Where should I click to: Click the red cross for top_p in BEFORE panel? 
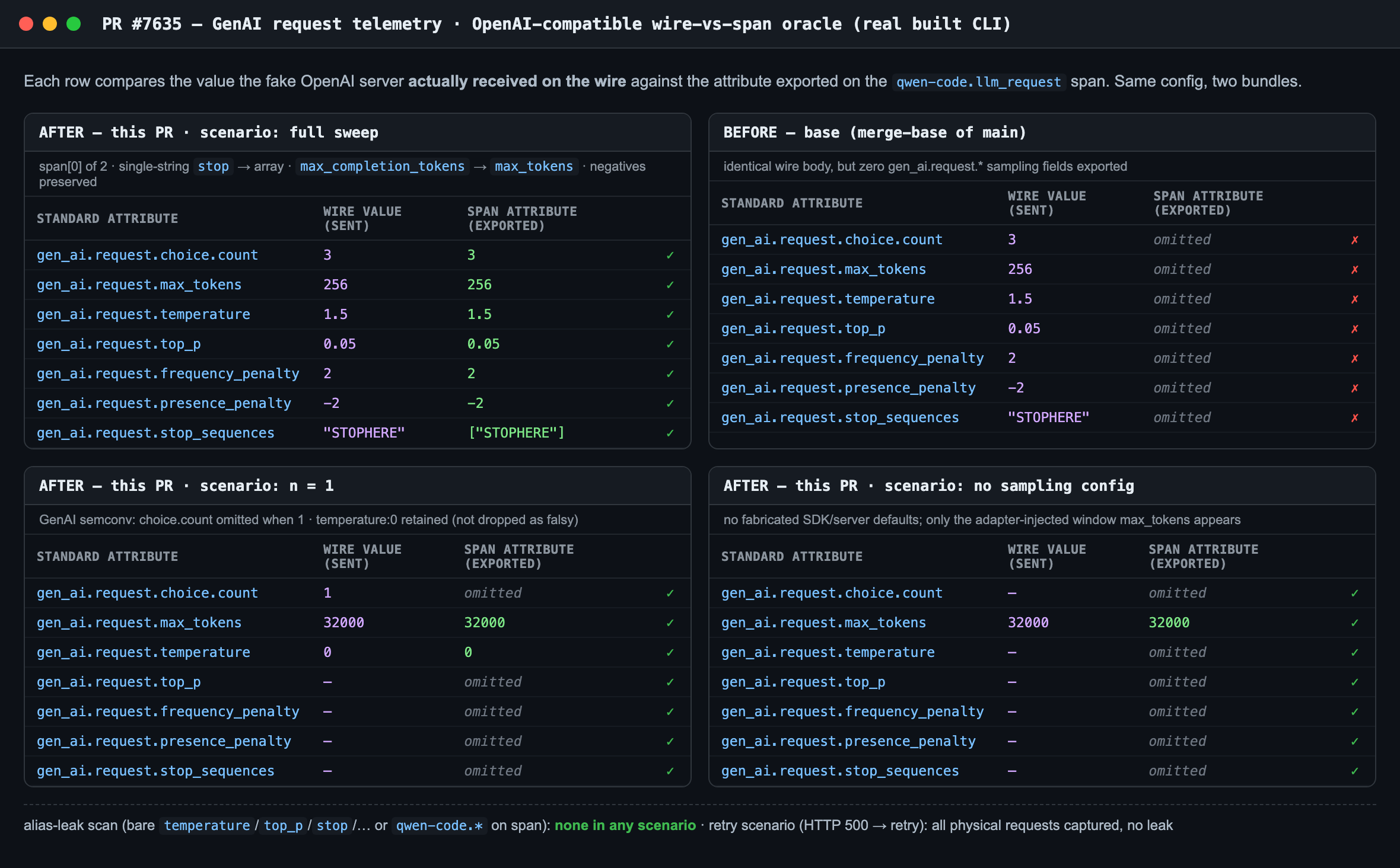coord(1355,329)
